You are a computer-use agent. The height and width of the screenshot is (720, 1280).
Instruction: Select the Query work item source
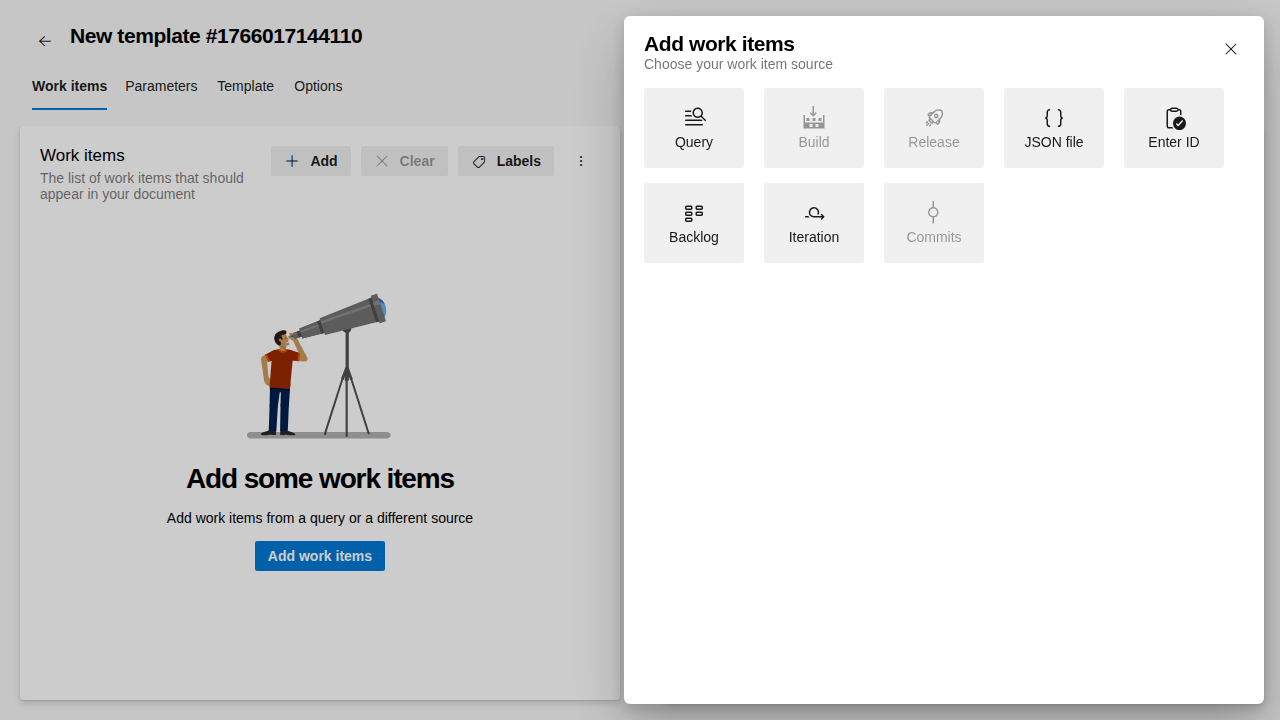coord(693,127)
